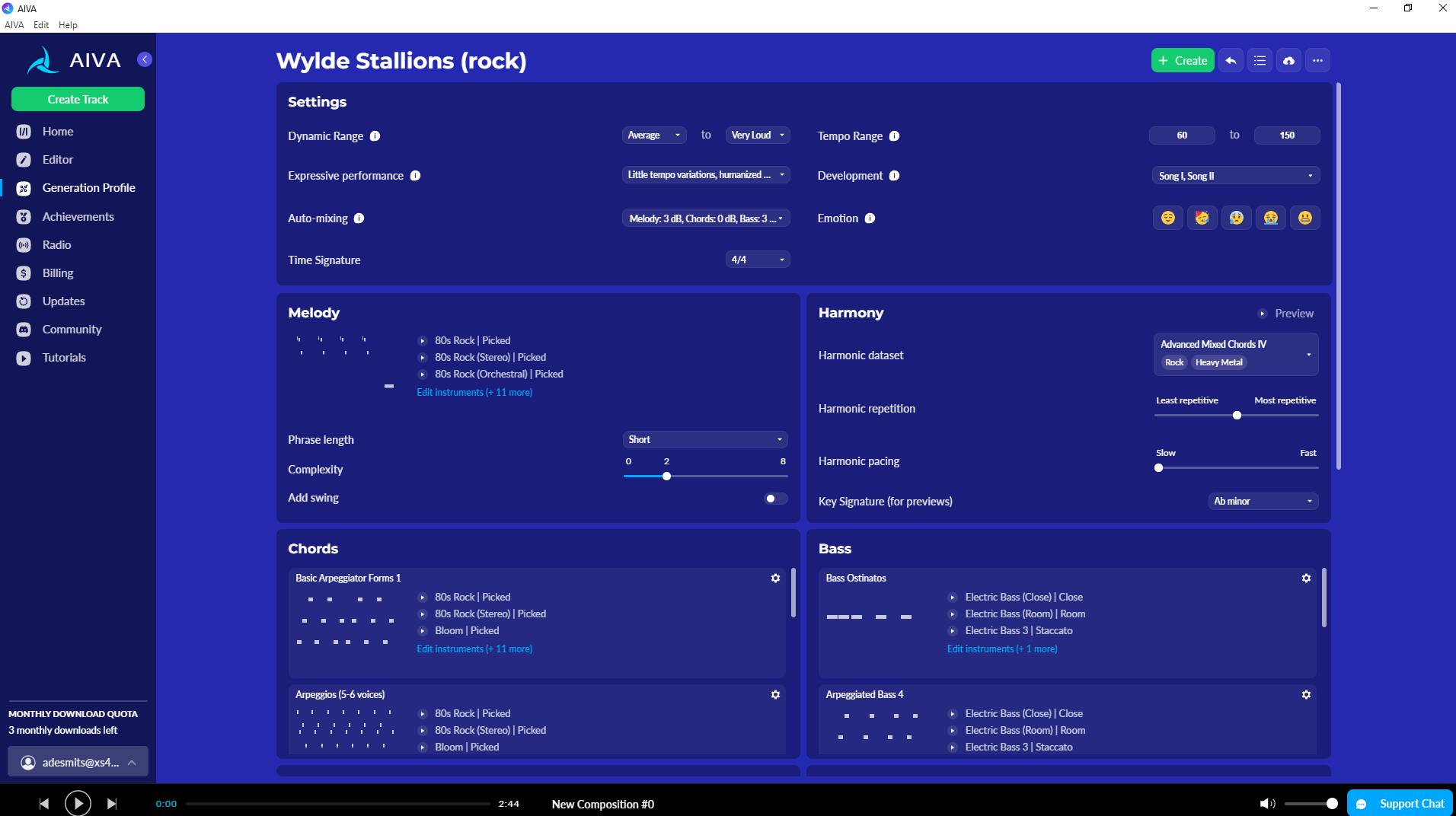Open the Time Signature dropdown
The width and height of the screenshot is (1456, 816).
[758, 260]
